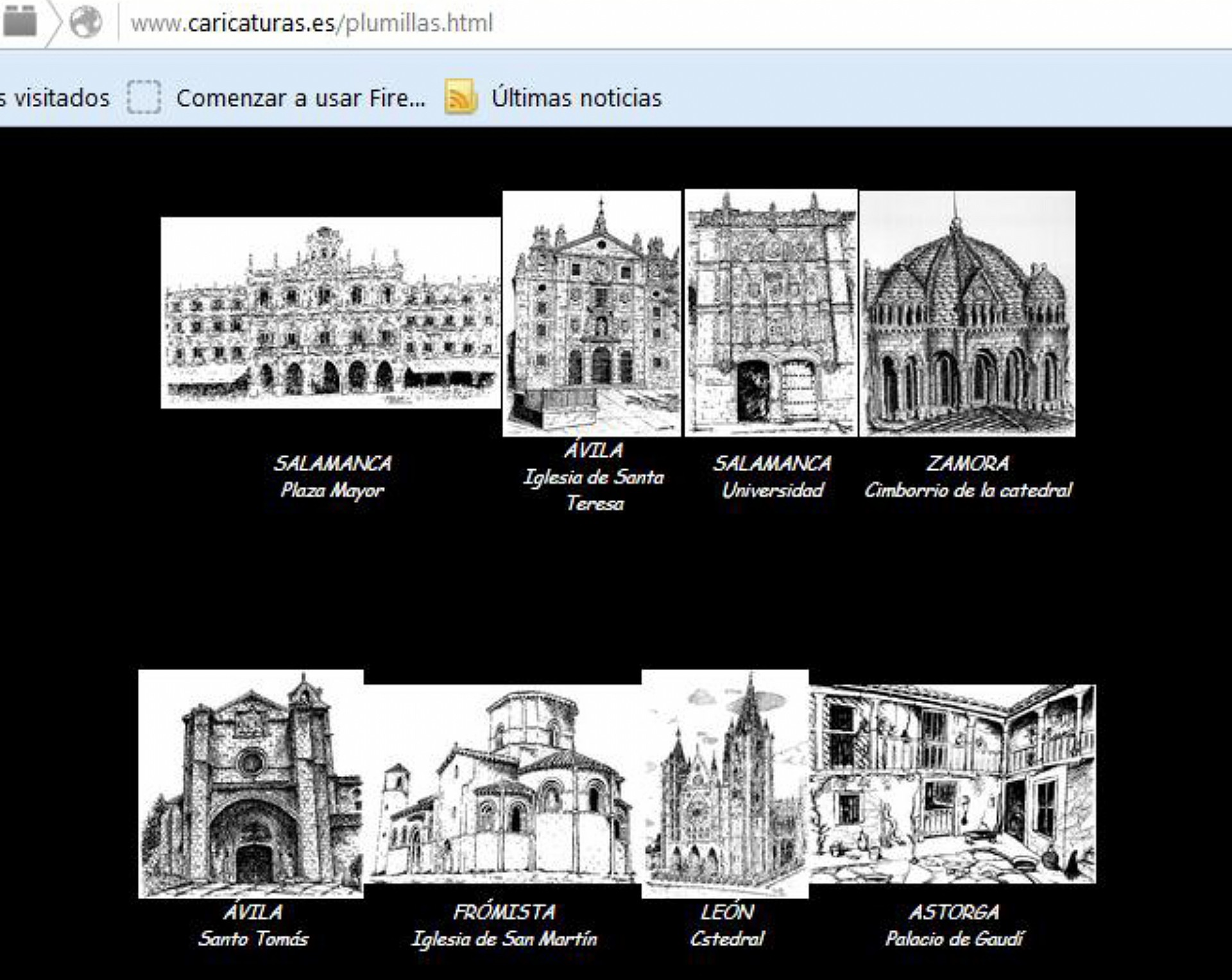Open the Últimas noticias bookmark

click(x=576, y=98)
